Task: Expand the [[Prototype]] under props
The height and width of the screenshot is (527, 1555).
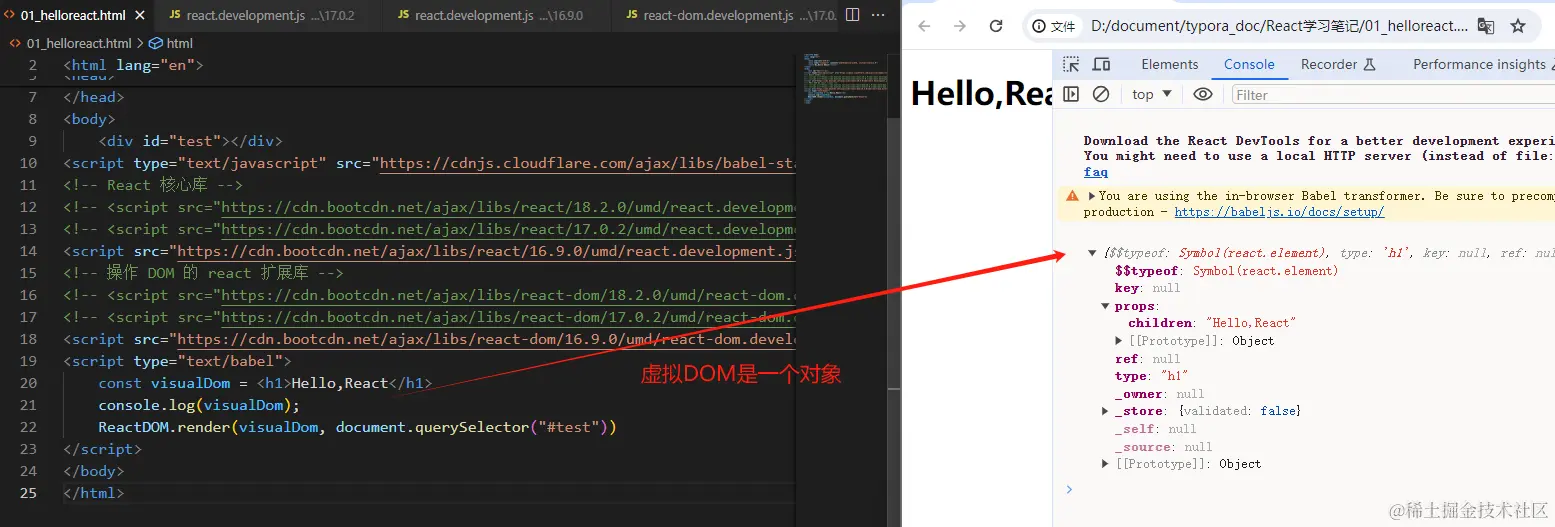Action: click(x=1119, y=341)
